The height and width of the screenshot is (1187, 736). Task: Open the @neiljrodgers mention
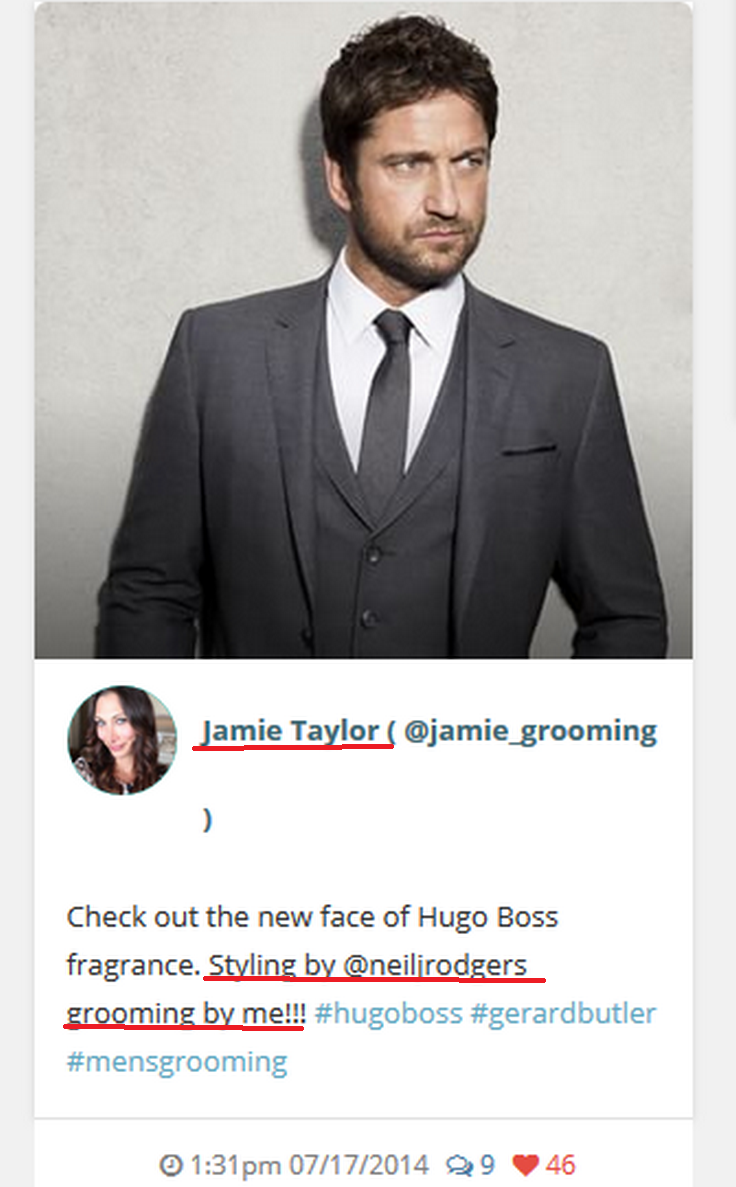click(x=435, y=965)
